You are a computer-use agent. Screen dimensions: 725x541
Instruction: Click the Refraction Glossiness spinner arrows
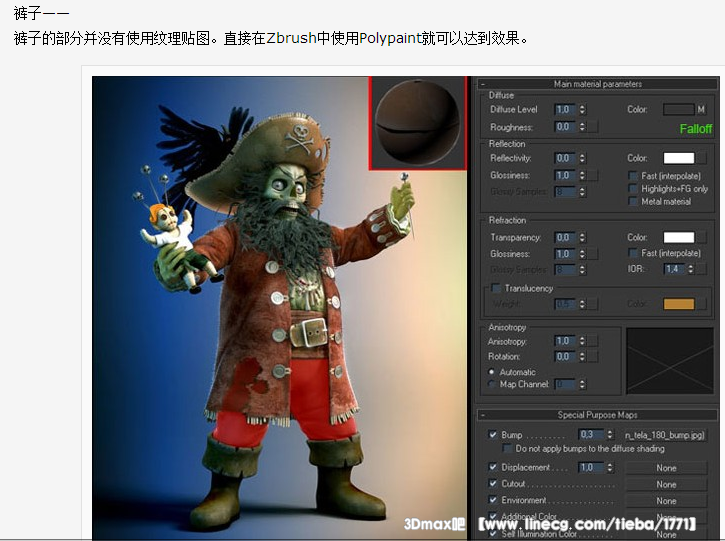pos(582,254)
